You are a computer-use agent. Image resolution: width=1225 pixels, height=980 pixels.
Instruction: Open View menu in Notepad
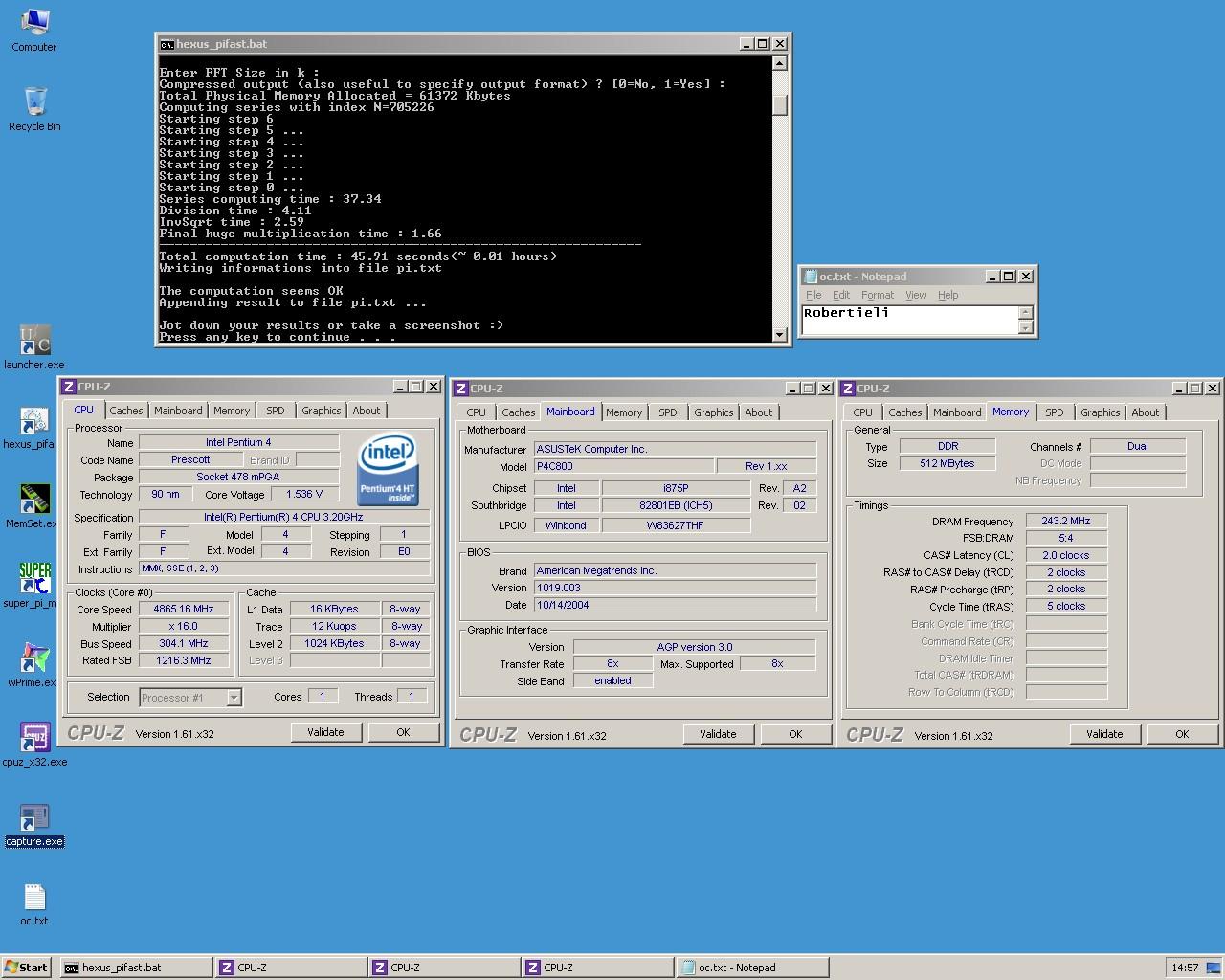[916, 295]
